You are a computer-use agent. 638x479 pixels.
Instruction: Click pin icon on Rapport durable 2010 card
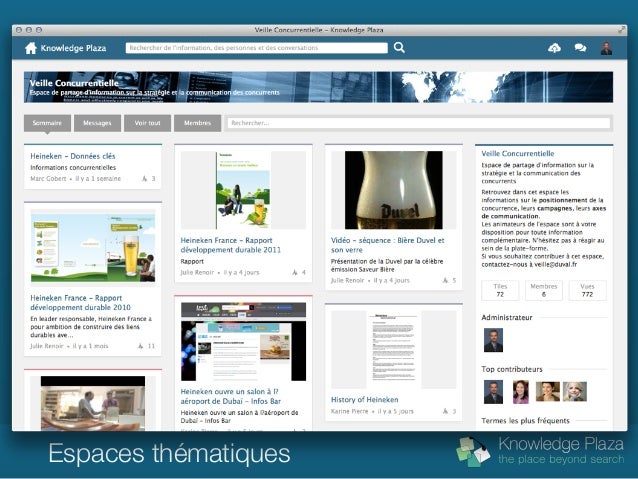(141, 346)
